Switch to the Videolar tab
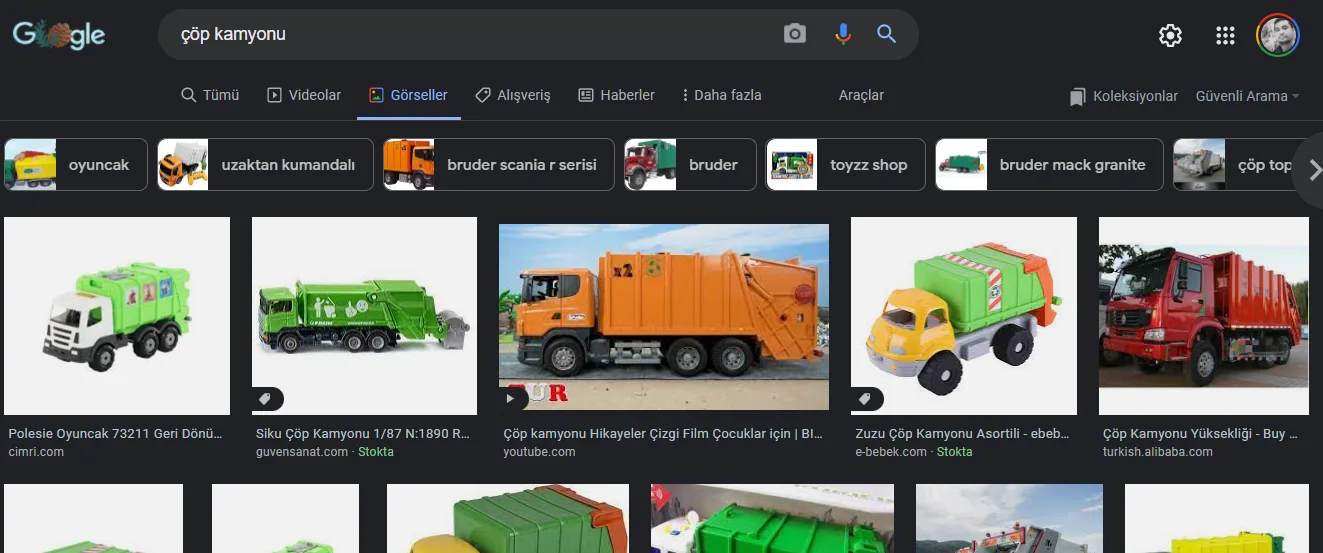Screen dimensions: 1323x553 (x=304, y=95)
